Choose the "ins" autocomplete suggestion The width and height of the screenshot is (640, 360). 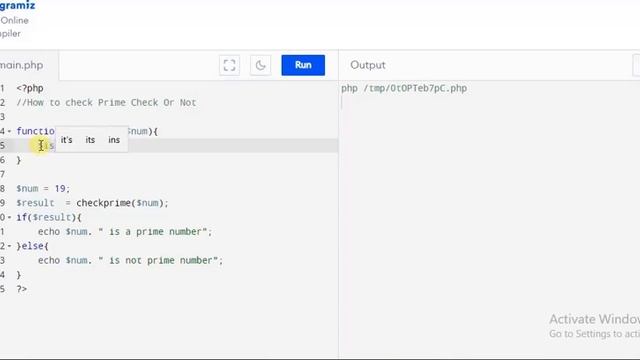114,140
